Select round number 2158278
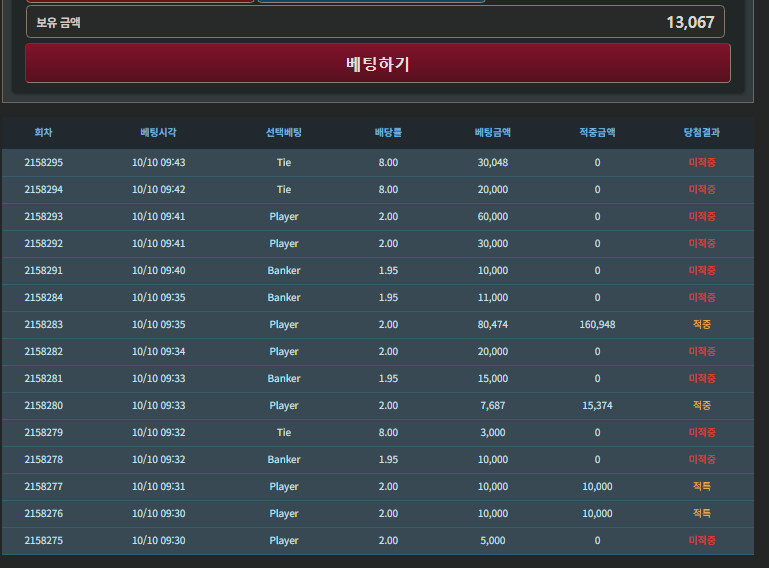This screenshot has height=568, width=769. click(44, 459)
